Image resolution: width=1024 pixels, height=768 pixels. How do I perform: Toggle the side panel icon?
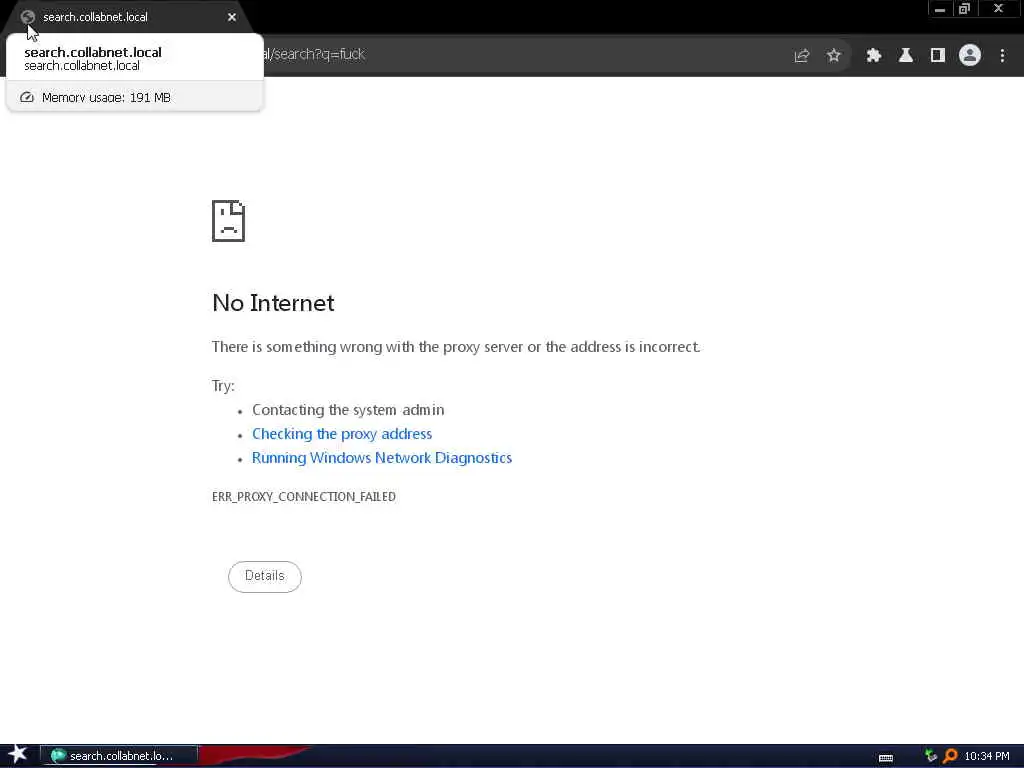[x=937, y=56]
